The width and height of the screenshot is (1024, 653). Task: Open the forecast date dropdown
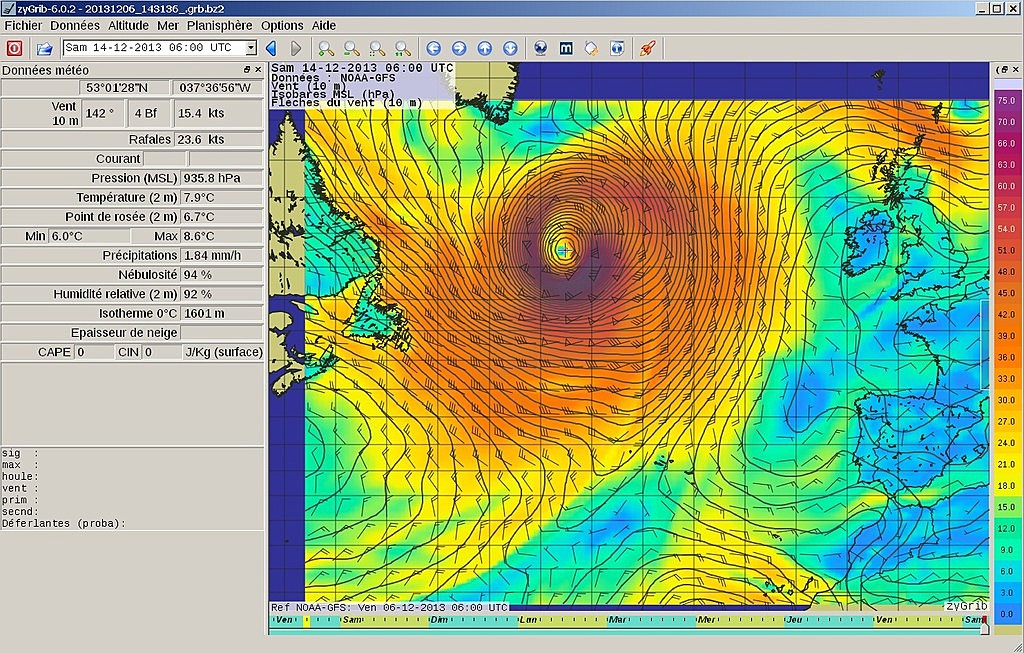tap(251, 48)
